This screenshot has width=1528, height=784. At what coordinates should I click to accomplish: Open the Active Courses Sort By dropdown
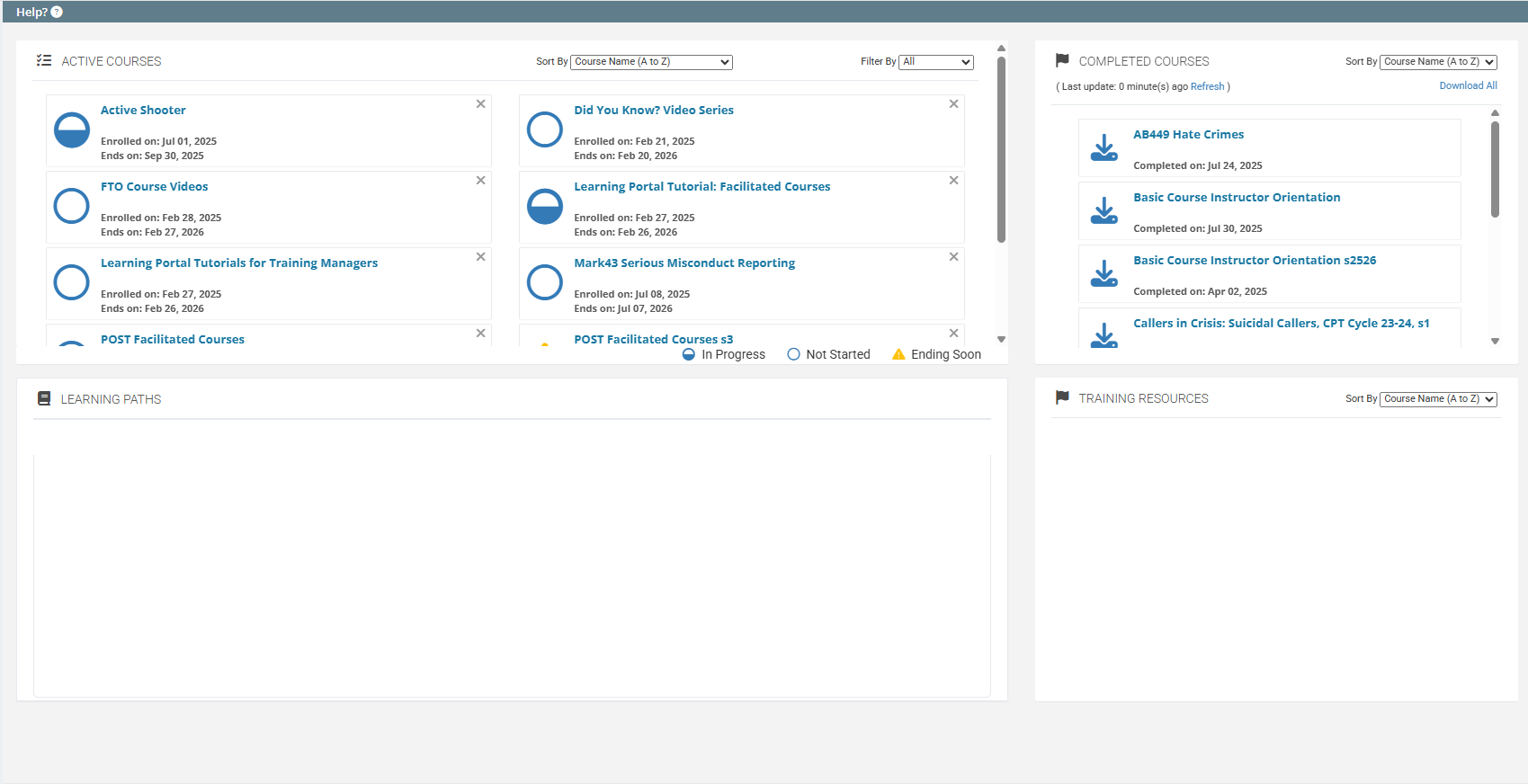[x=651, y=62]
